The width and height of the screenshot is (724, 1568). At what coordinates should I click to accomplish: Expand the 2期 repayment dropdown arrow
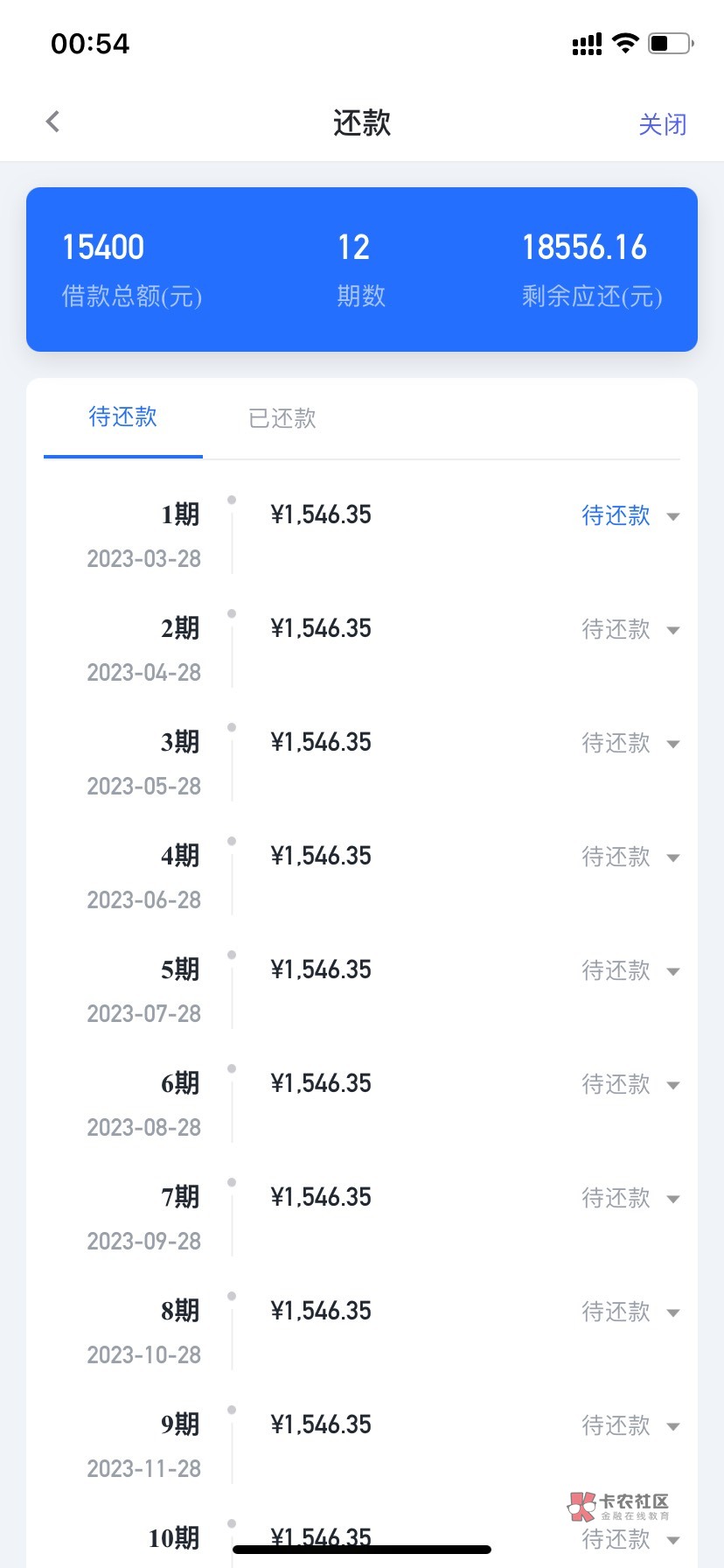coord(673,630)
